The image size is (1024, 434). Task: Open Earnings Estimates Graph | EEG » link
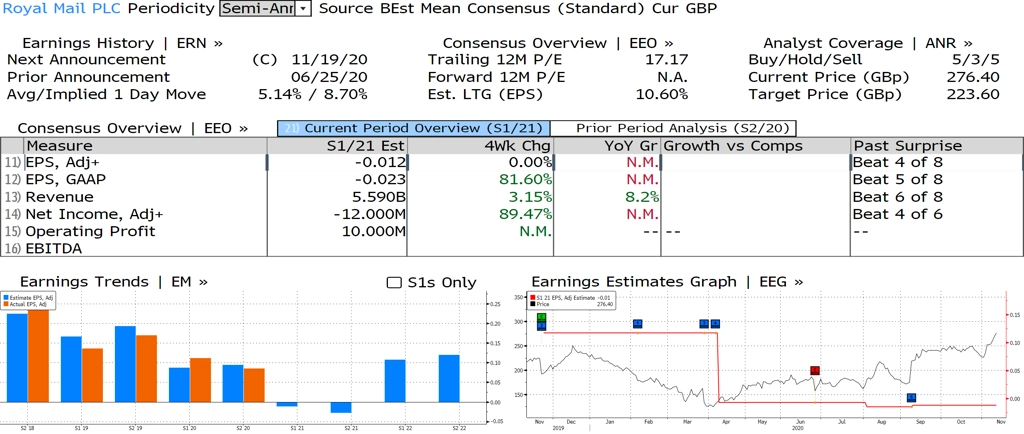pos(667,282)
